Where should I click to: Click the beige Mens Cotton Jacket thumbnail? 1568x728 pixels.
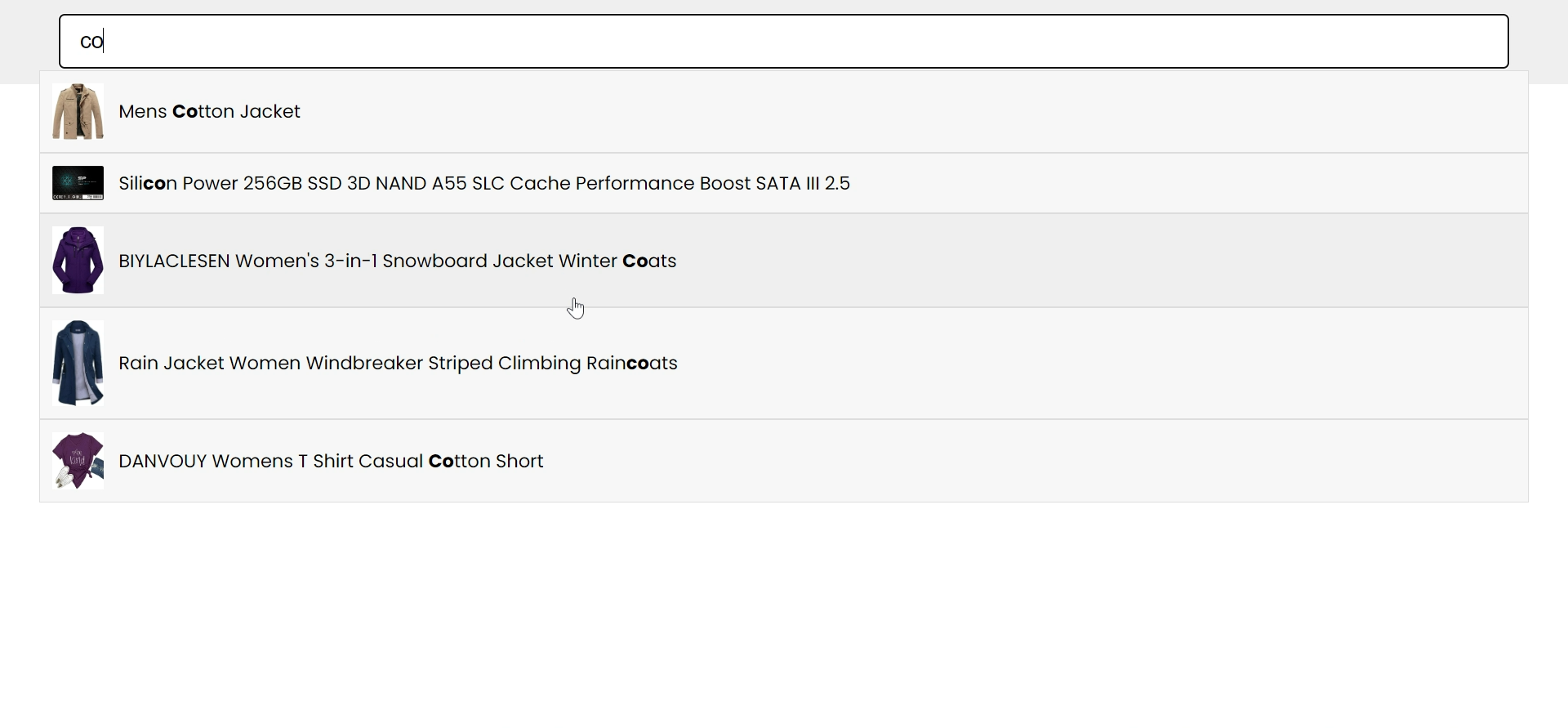78,111
